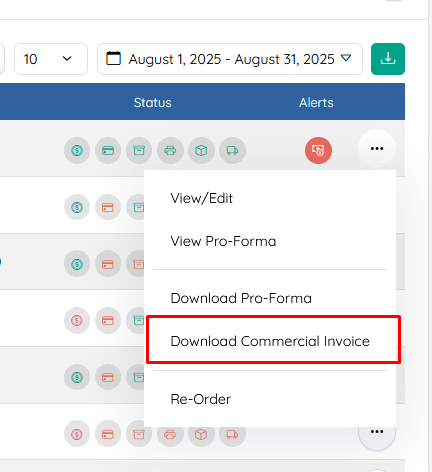Screen dimensions: 432x472
Task: Click the calendar icon in date range
Action: tap(113, 59)
